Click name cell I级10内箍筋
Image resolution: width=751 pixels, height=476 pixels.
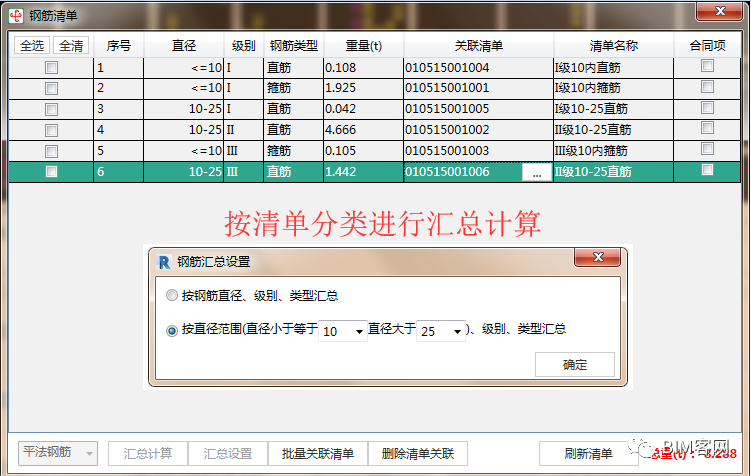tap(614, 89)
